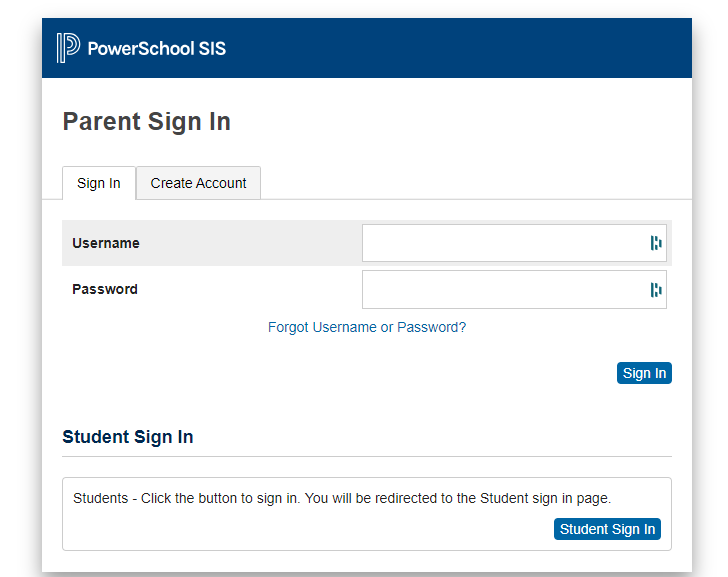Image resolution: width=728 pixels, height=577 pixels.
Task: Click the Password field label
Action: point(105,289)
